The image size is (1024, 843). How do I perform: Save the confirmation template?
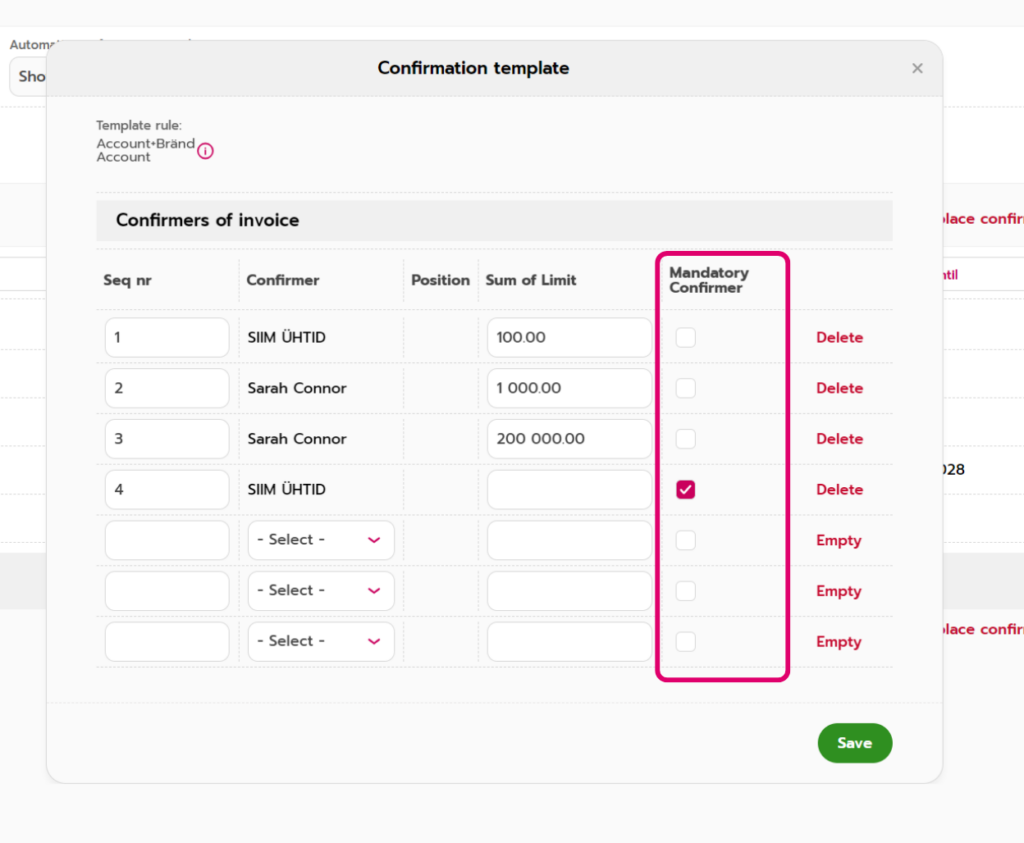click(x=854, y=743)
